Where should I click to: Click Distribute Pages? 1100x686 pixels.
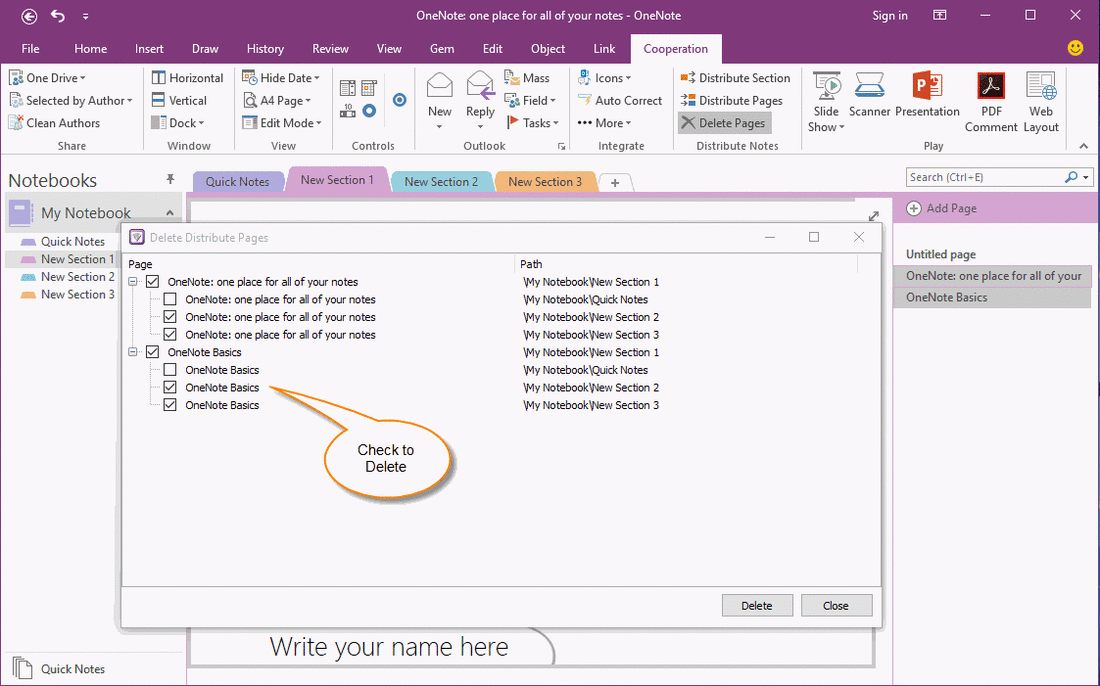point(732,100)
